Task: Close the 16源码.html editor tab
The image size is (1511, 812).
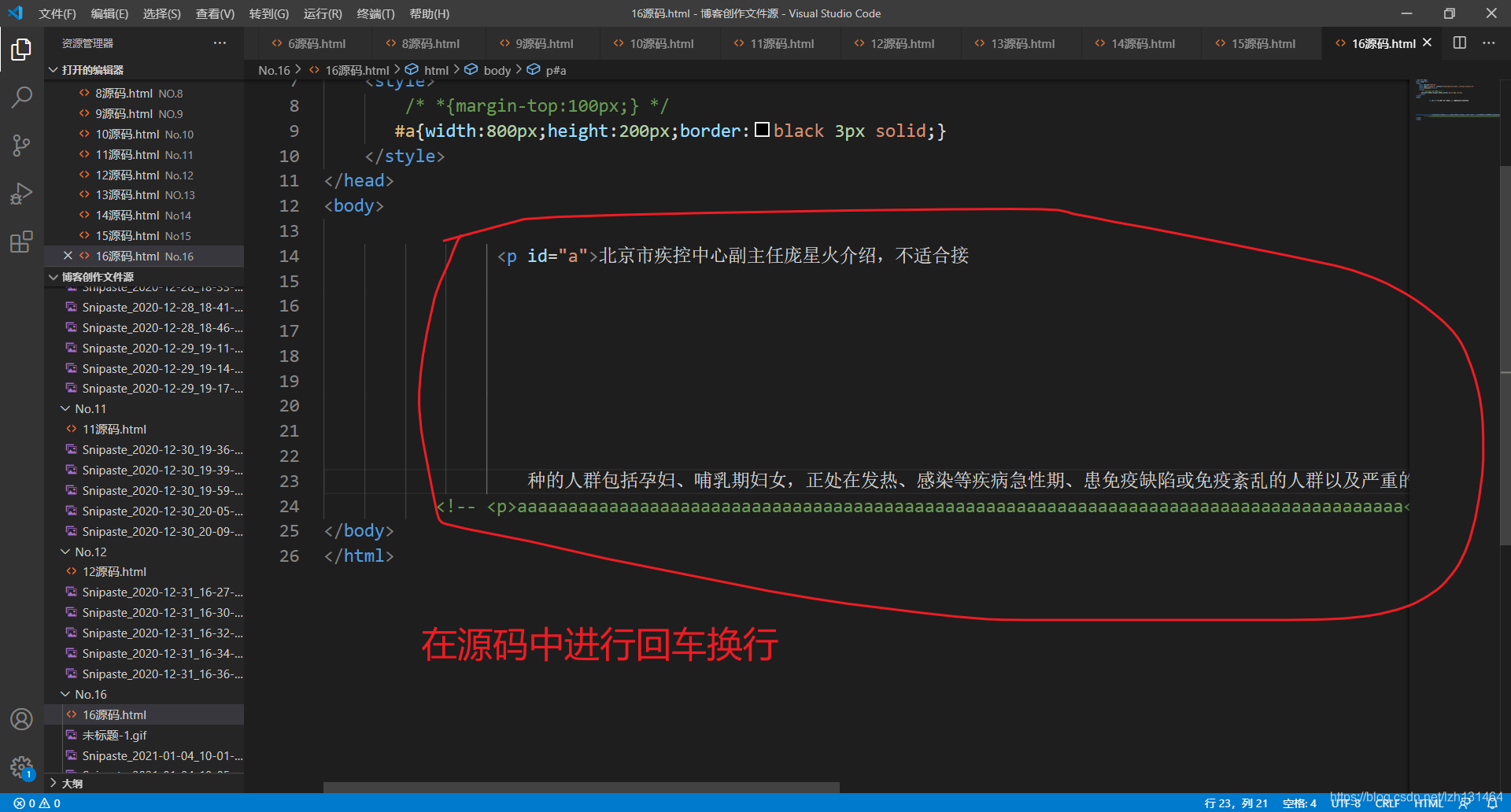Action: pos(1427,43)
